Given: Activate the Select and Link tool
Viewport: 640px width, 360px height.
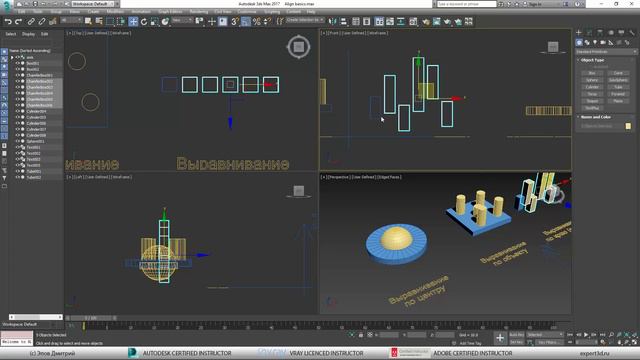Looking at the screenshot, I should coord(31,22).
